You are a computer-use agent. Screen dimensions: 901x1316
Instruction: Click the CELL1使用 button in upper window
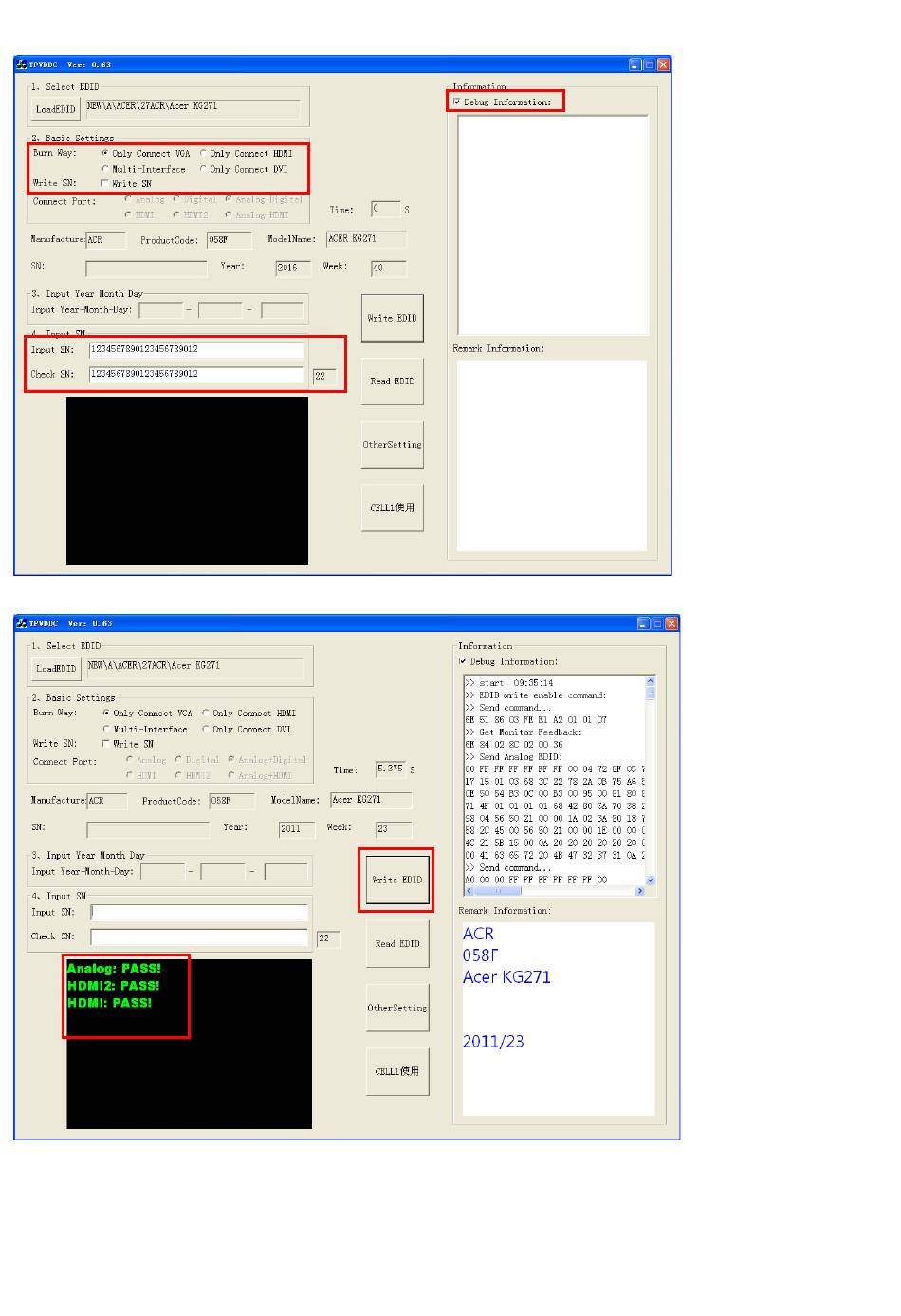[392, 508]
